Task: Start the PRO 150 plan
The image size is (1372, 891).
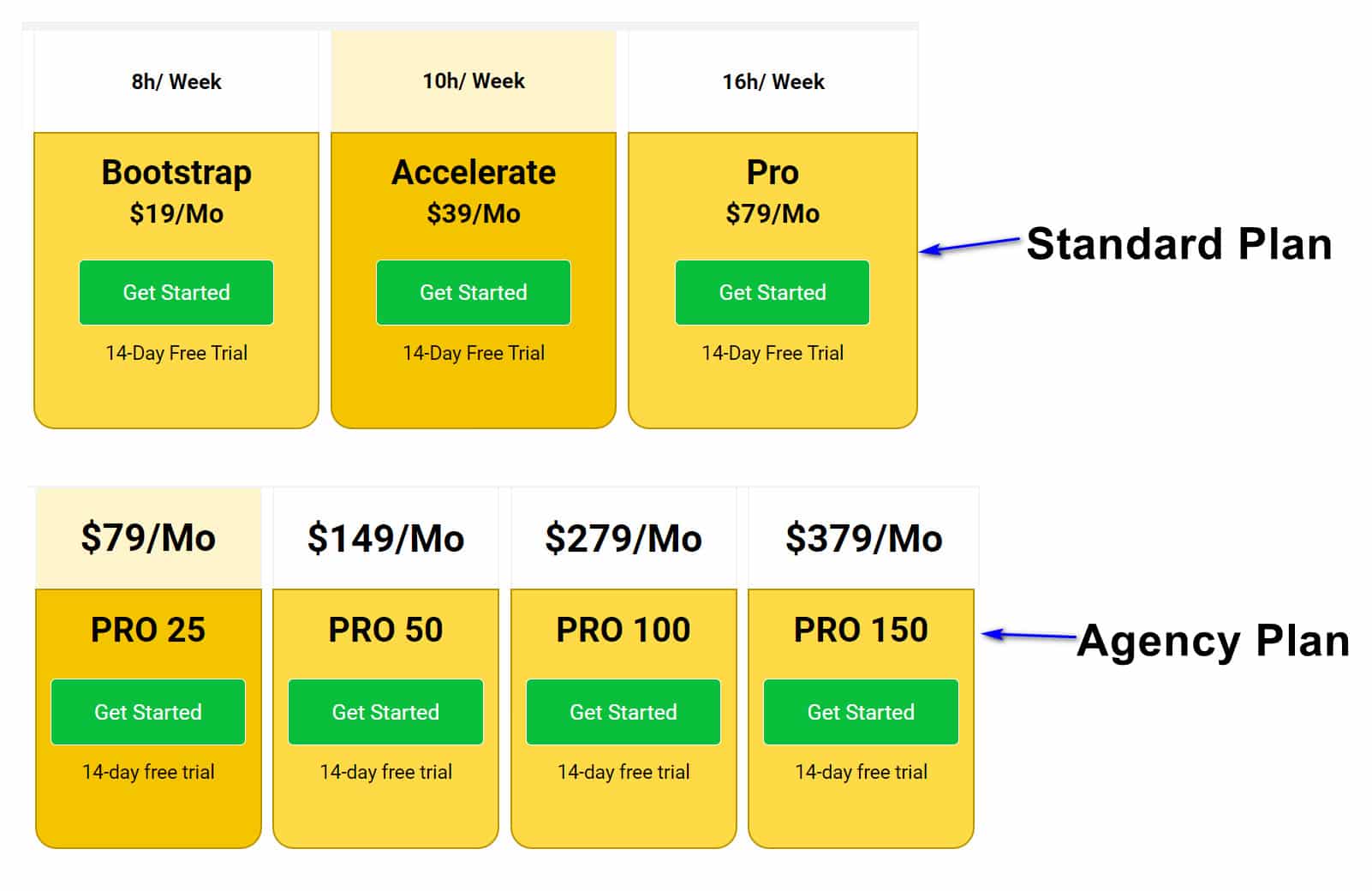Action: [x=861, y=712]
